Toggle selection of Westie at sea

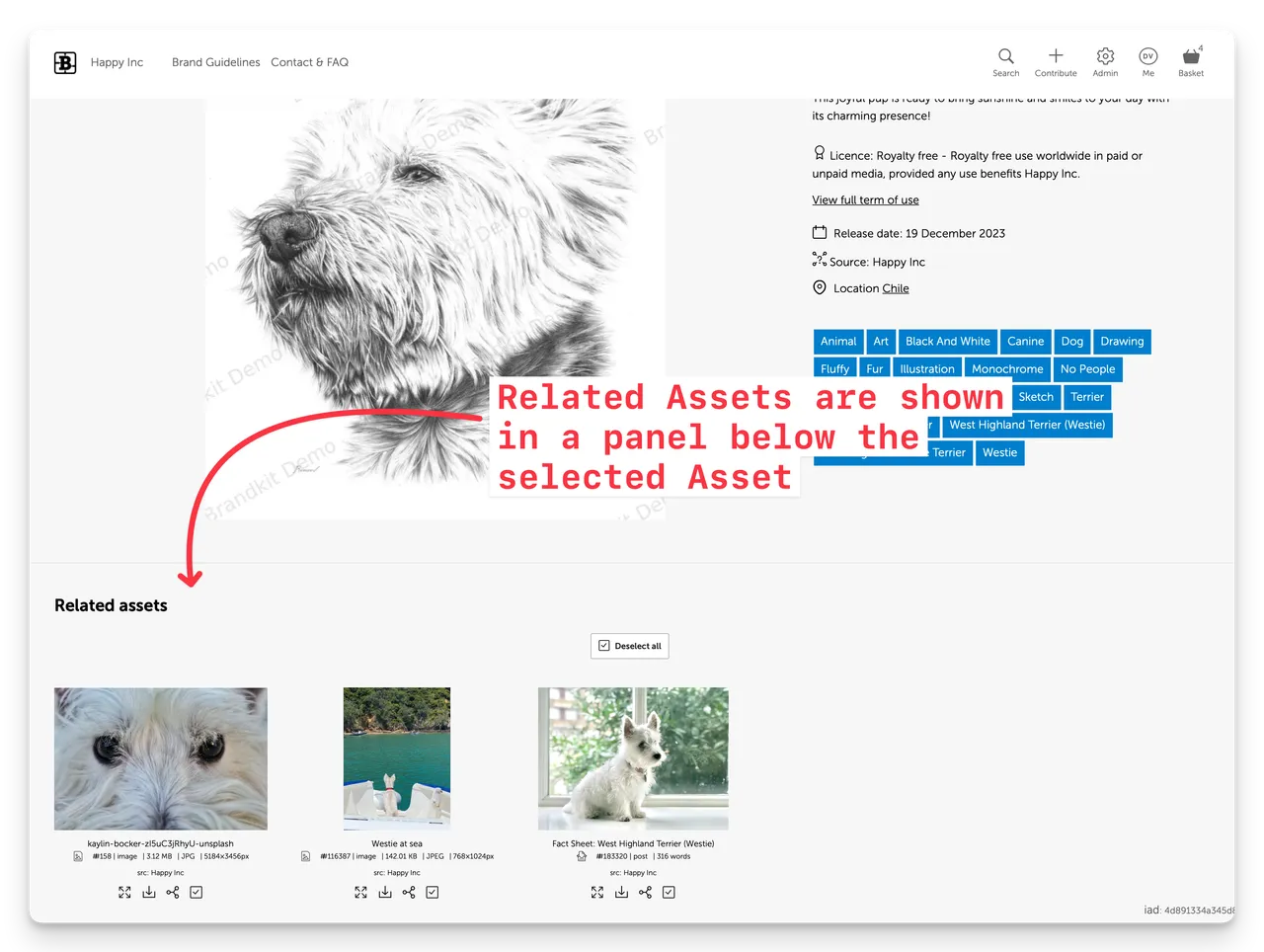pos(433,892)
